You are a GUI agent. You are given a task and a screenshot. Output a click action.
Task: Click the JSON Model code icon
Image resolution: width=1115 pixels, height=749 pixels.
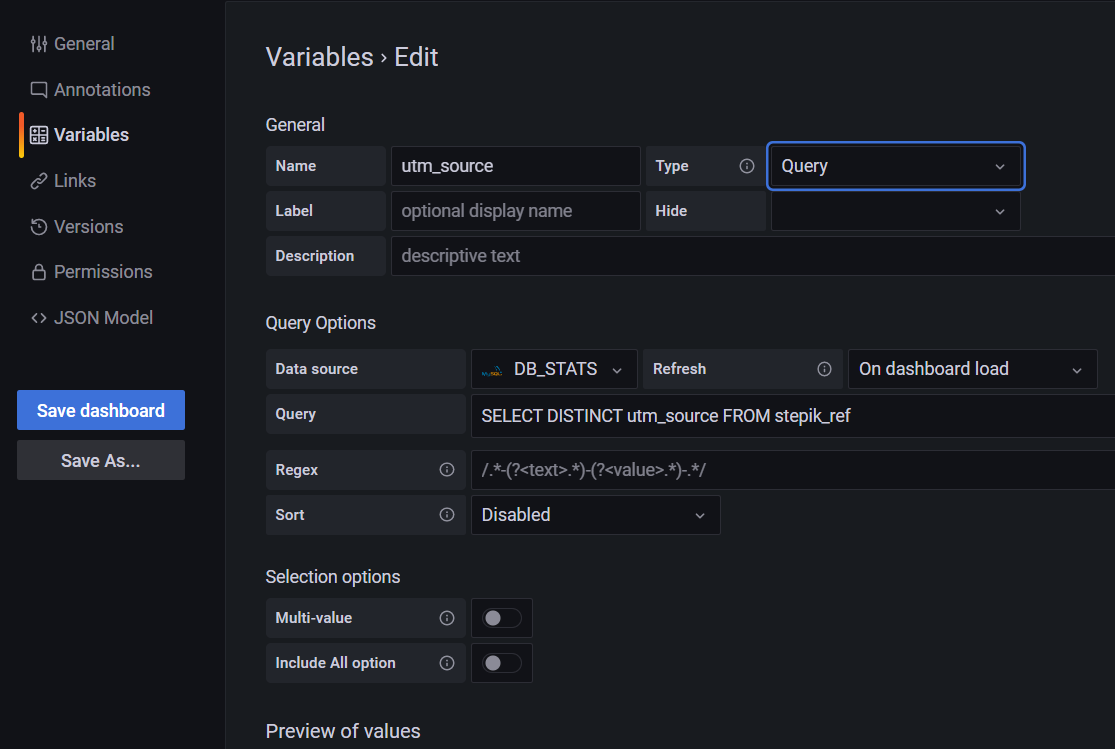(38, 318)
